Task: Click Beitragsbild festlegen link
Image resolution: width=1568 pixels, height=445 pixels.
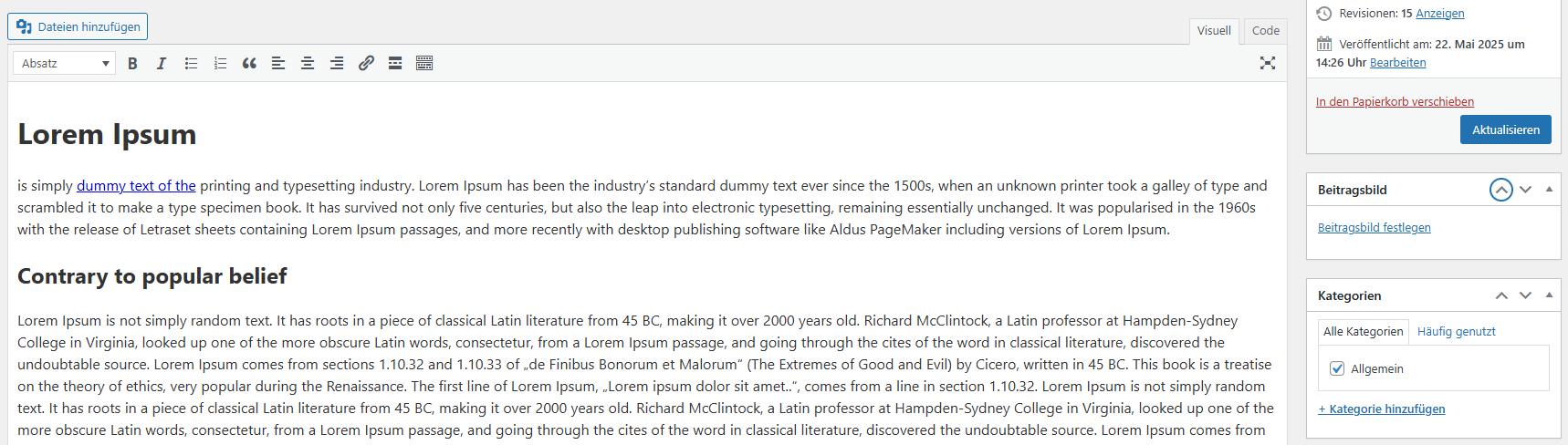Action: 1375,228
